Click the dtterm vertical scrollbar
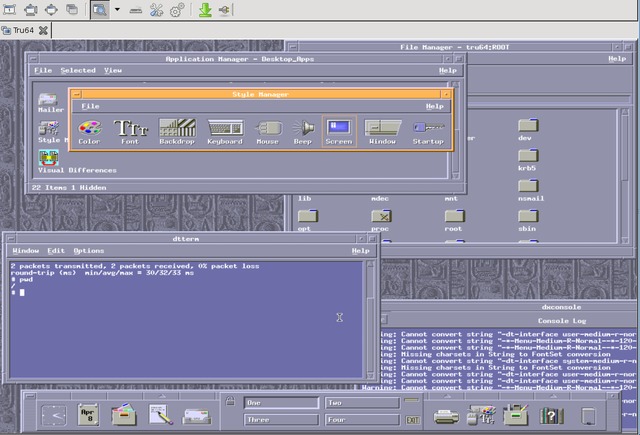 (370, 320)
